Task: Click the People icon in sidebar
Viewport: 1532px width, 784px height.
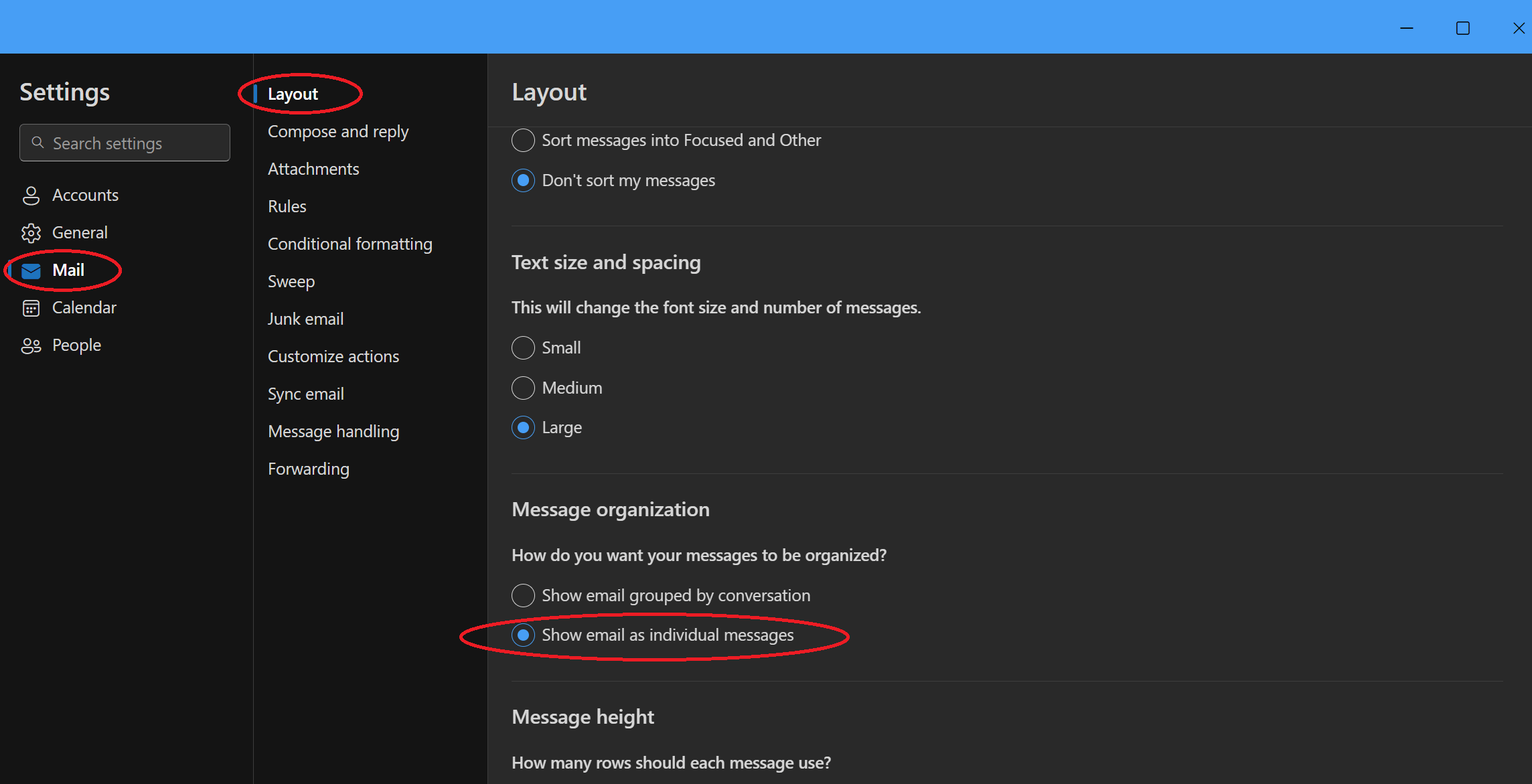Action: [x=31, y=345]
